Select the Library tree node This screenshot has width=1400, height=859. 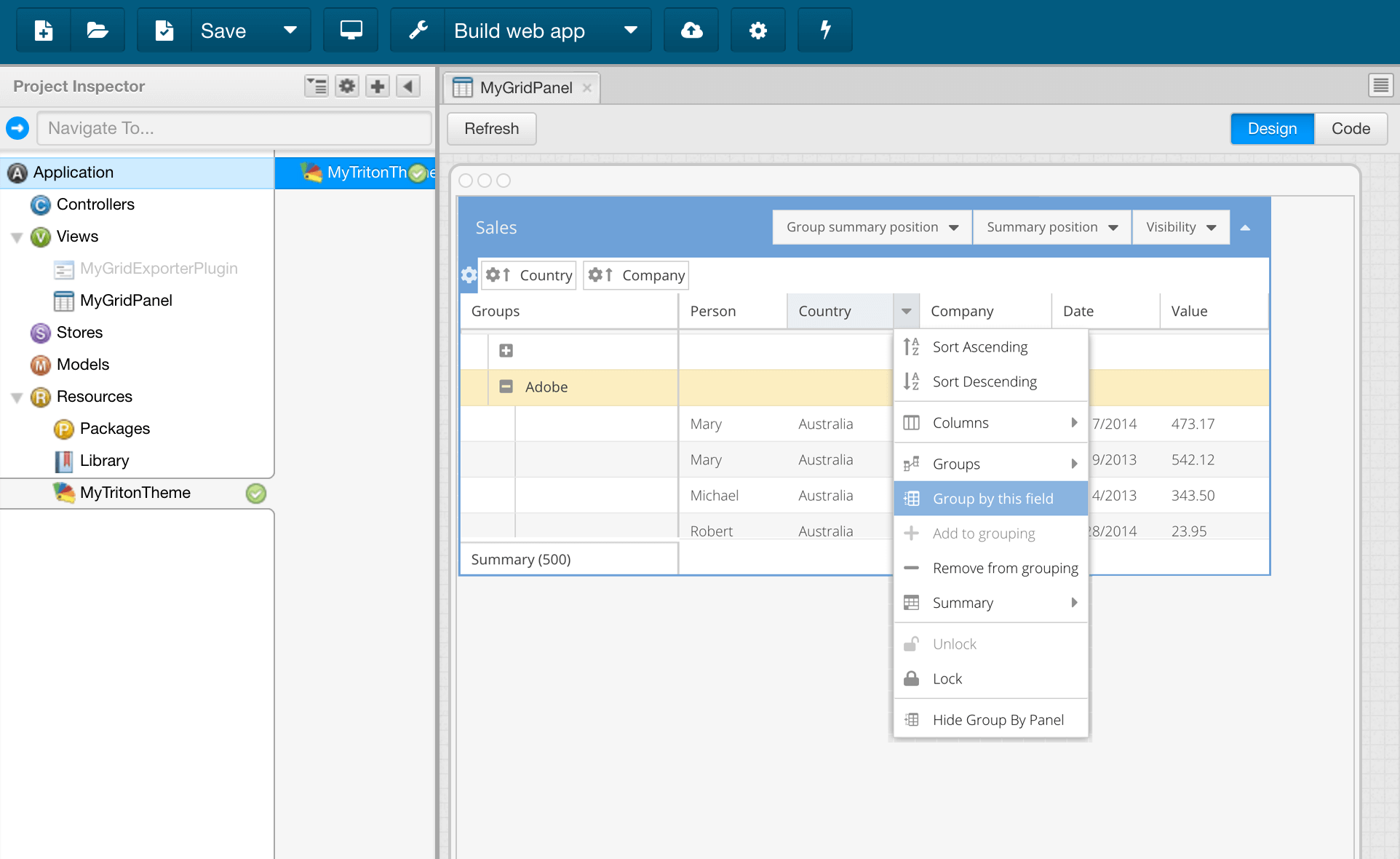[104, 461]
